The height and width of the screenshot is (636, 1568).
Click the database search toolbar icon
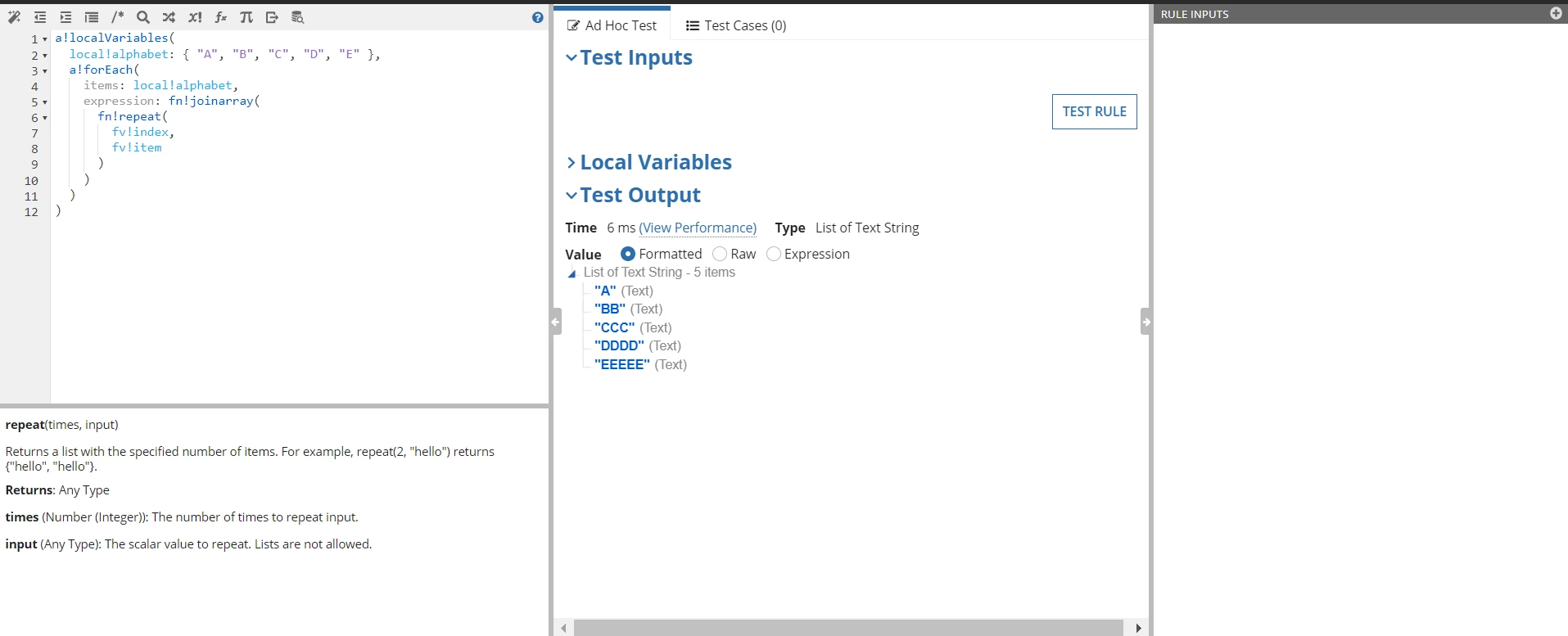click(x=298, y=17)
